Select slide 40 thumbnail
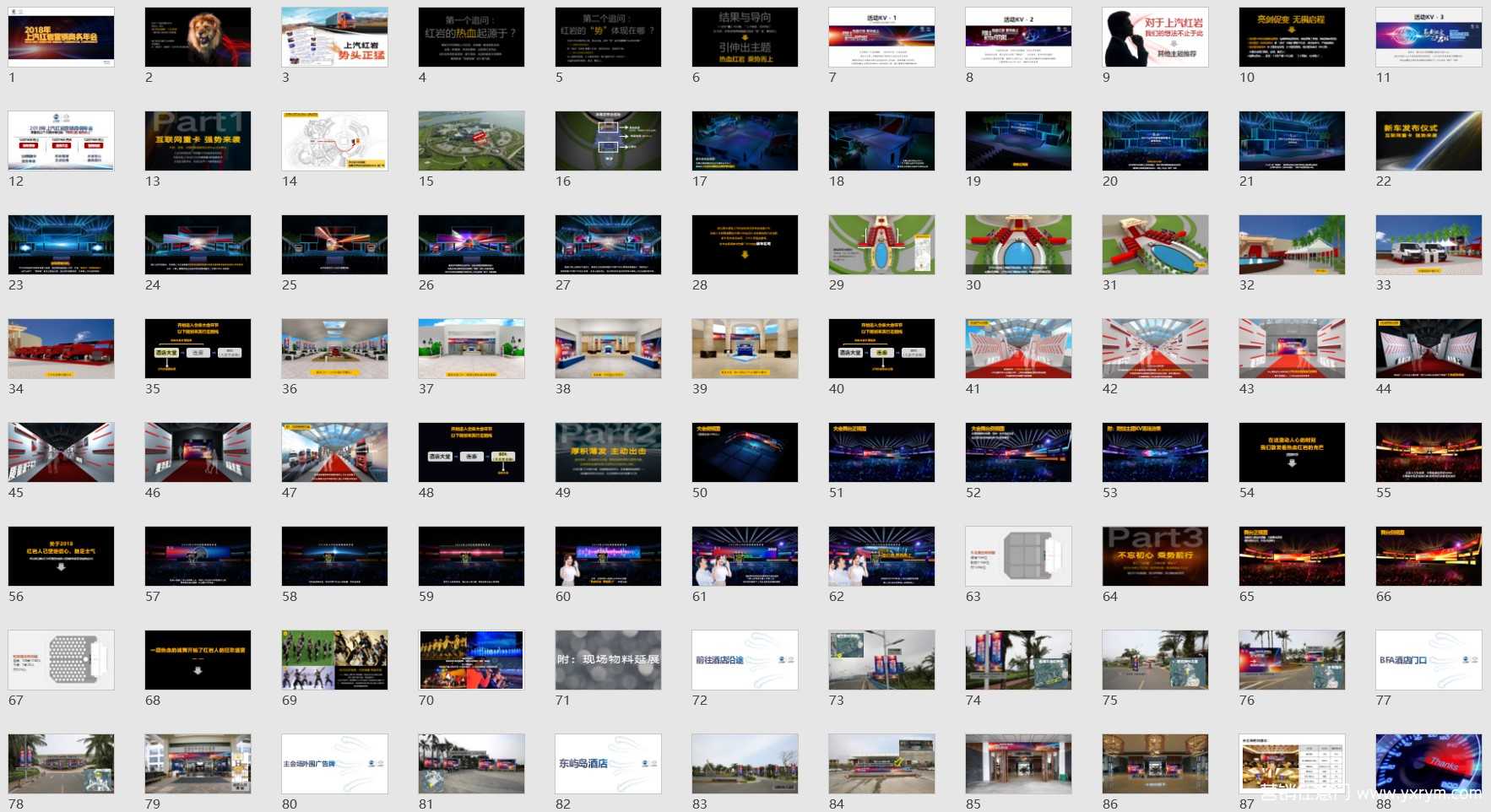Screen dimensions: 1491x812 coord(881,349)
